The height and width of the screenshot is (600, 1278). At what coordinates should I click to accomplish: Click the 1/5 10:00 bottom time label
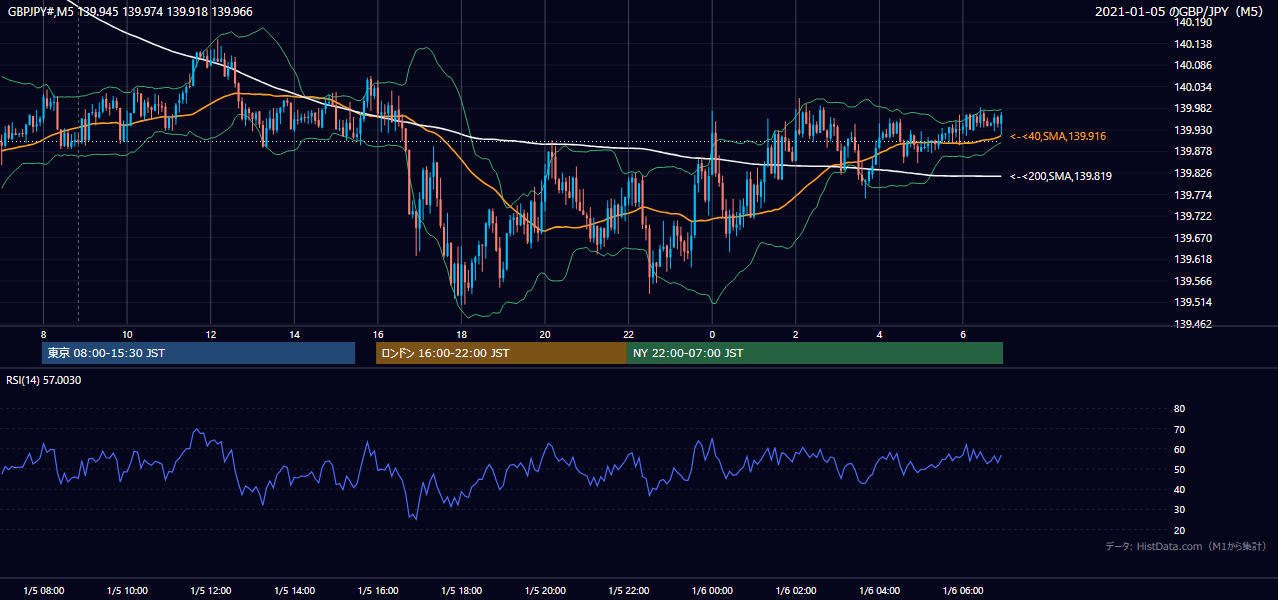(x=127, y=591)
